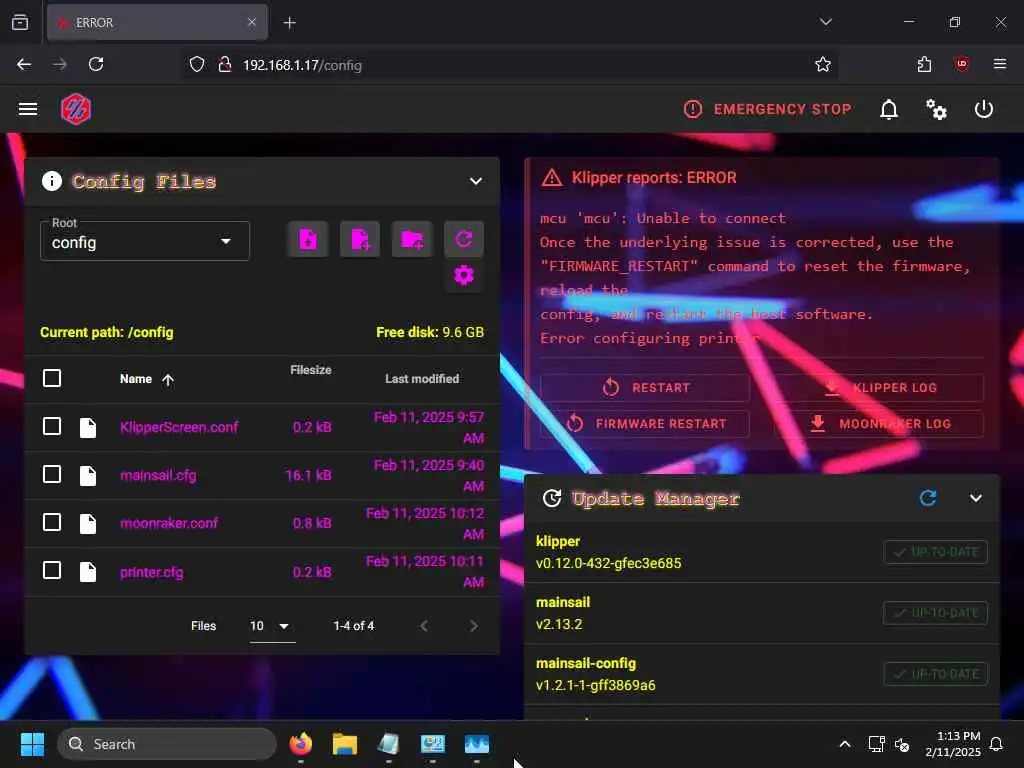
Task: Click mainsail-config version v1.2.1-1-gff3869a6
Action: (x=595, y=686)
